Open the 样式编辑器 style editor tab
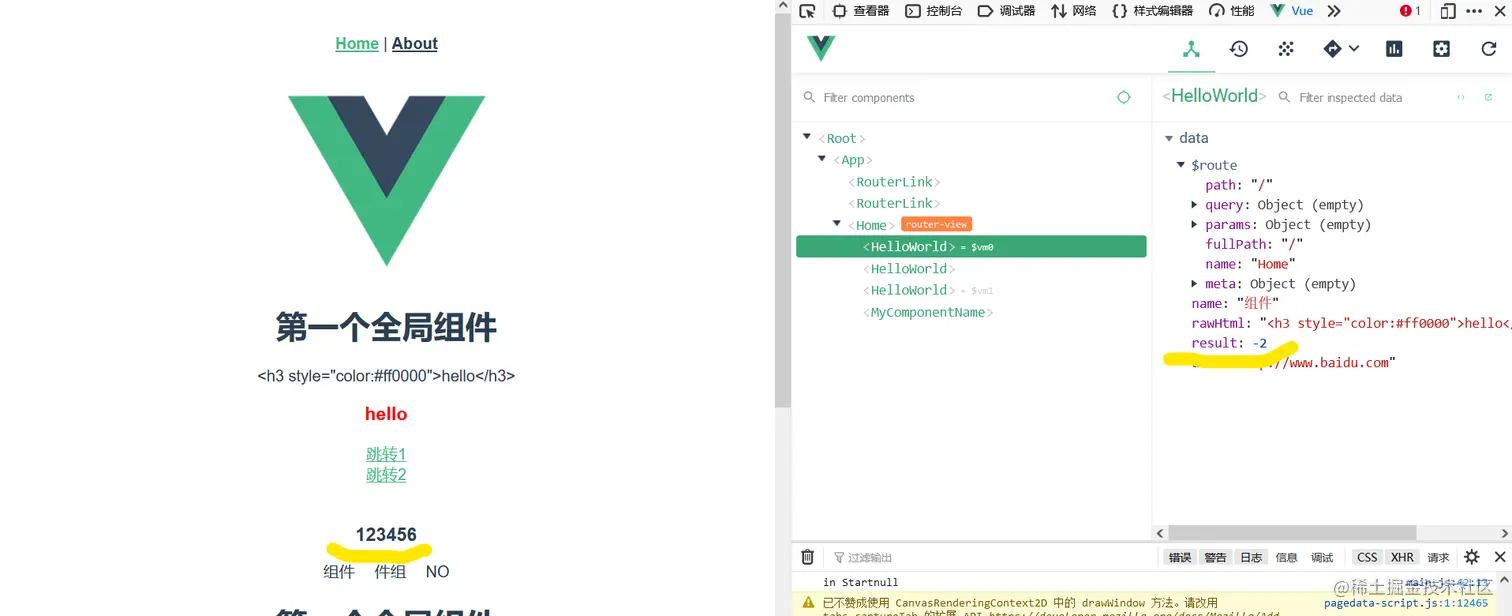 click(1153, 11)
